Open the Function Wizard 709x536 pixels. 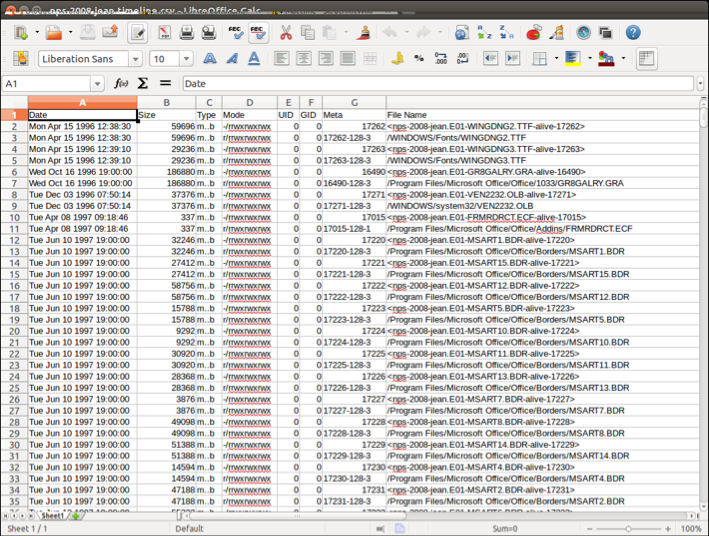click(x=121, y=84)
